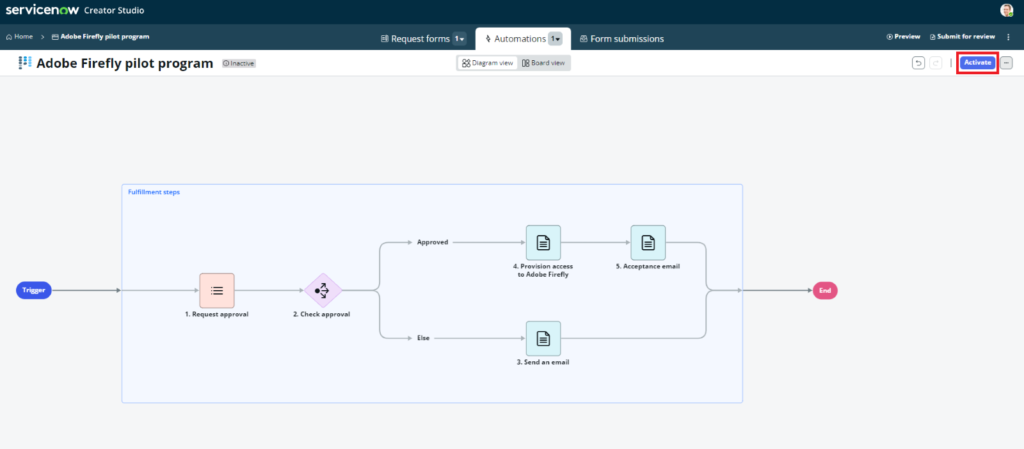1024x449 pixels.
Task: Click the undo arrow icon
Action: click(918, 63)
